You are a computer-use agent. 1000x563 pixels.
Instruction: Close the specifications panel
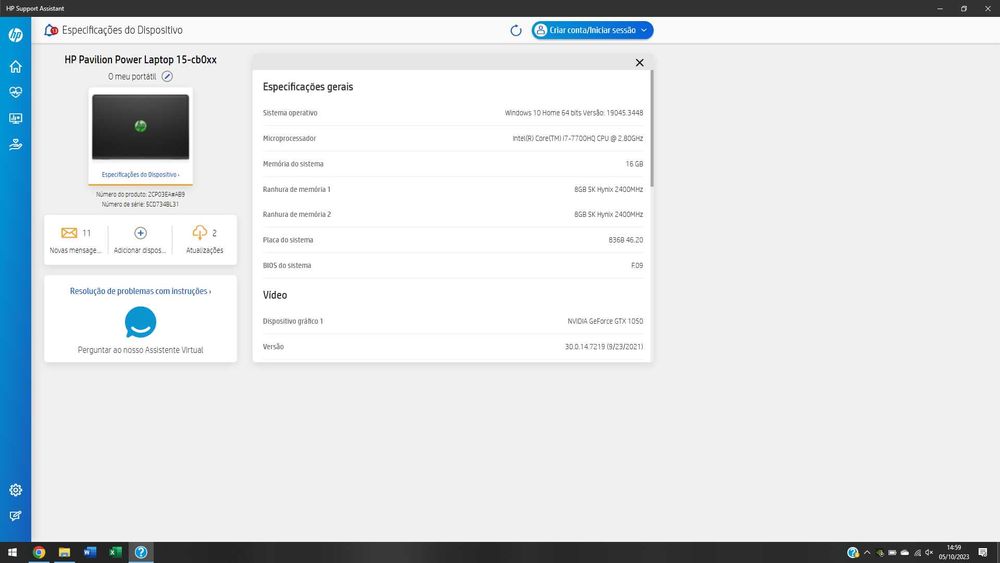tap(640, 62)
